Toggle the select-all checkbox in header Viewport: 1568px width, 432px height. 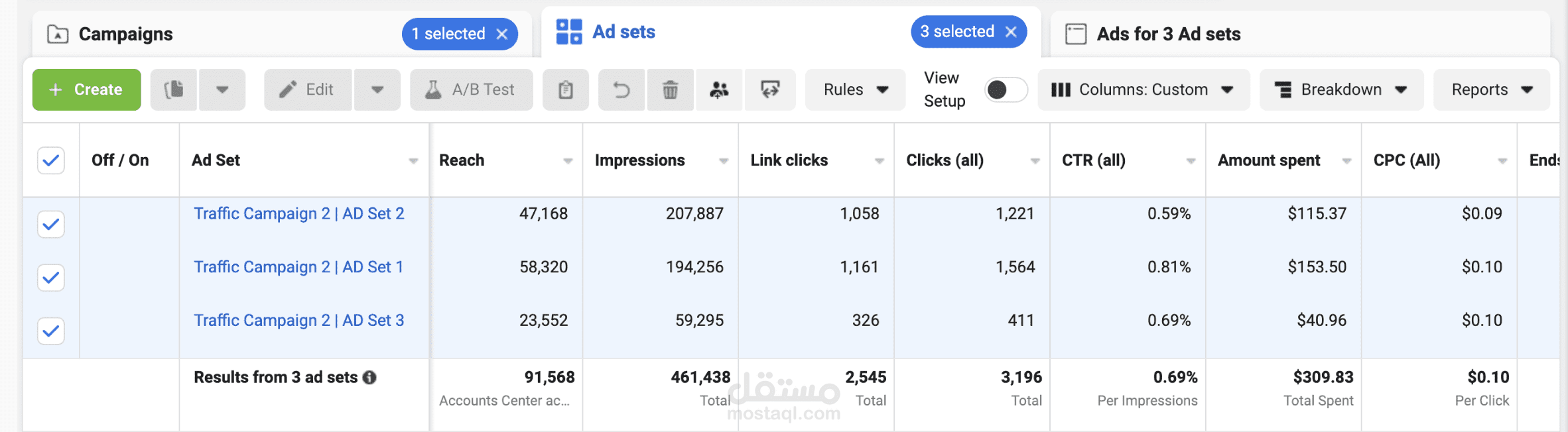coord(51,160)
